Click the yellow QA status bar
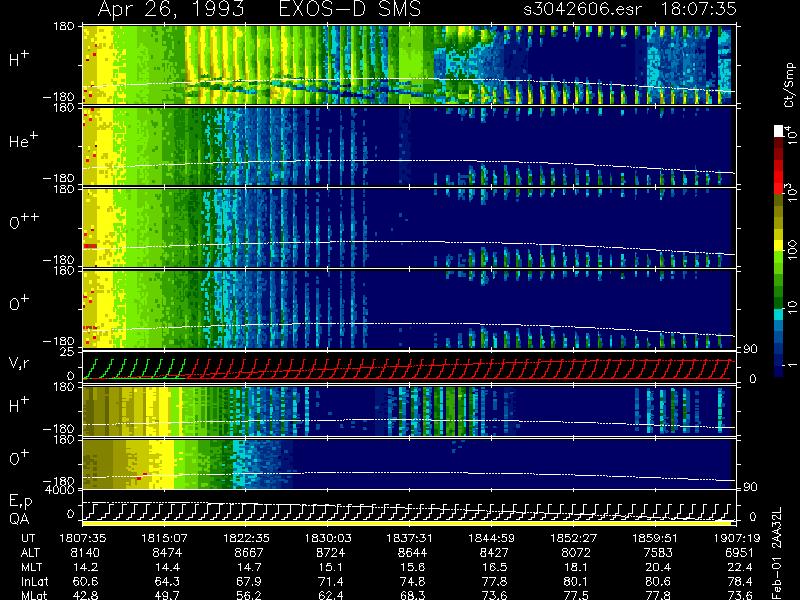Screen dimensions: 800x600 [406, 523]
